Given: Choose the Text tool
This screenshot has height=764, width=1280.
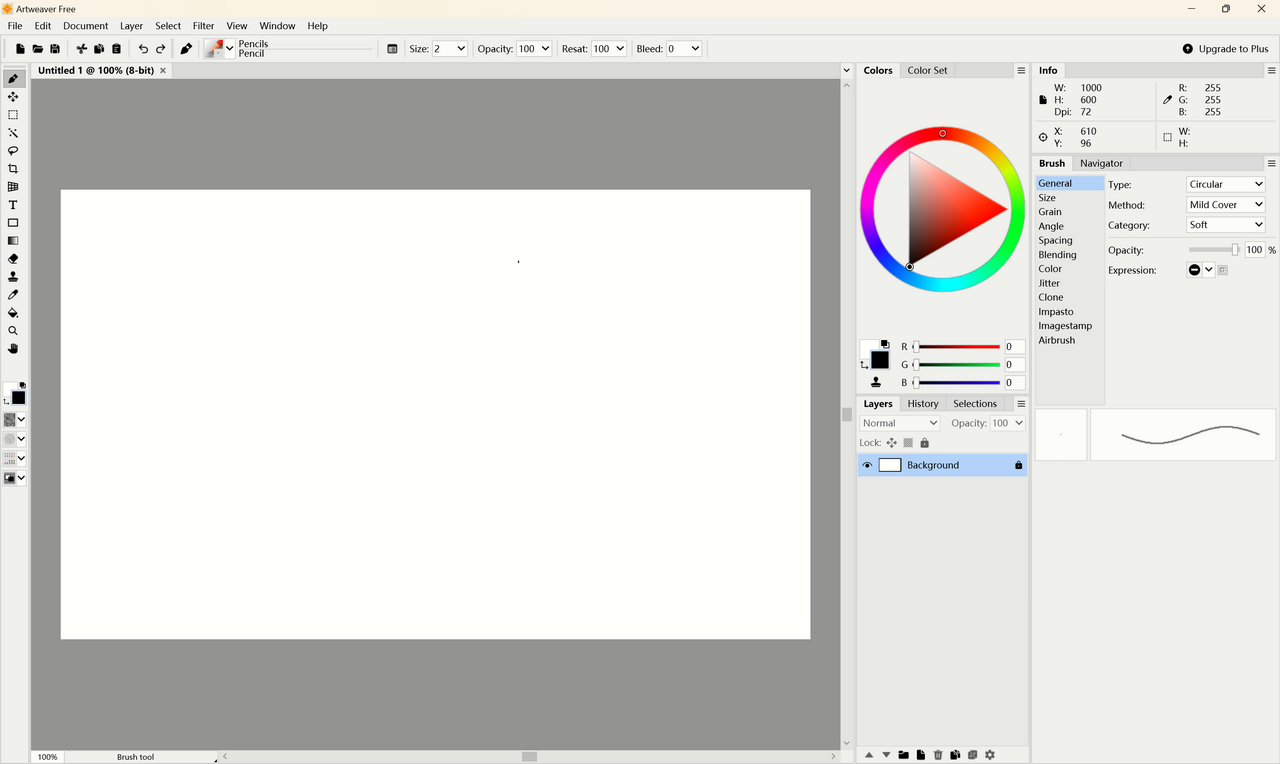Looking at the screenshot, I should pyautogui.click(x=13, y=204).
